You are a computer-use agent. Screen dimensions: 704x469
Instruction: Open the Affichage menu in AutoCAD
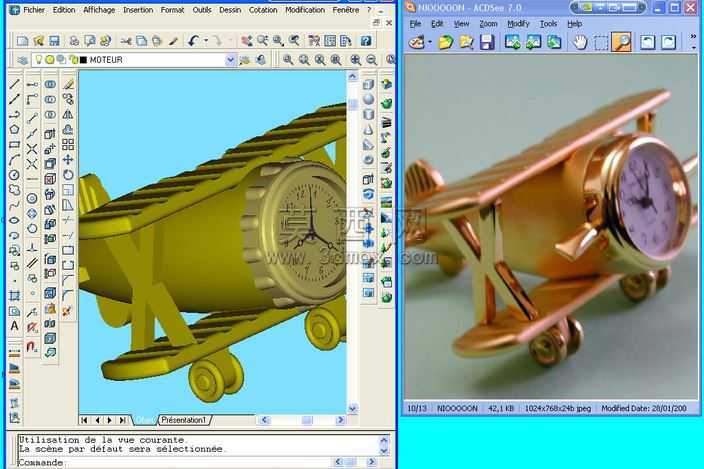click(x=99, y=9)
